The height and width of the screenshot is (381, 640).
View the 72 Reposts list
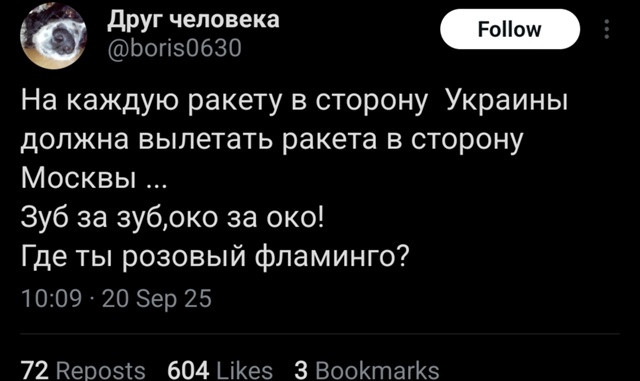83,370
